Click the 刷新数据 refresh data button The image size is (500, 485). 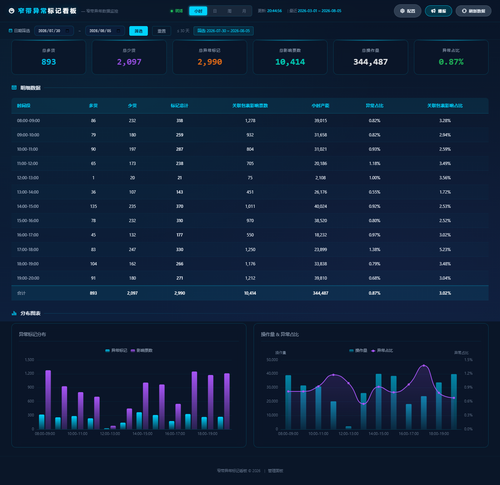(x=473, y=11)
